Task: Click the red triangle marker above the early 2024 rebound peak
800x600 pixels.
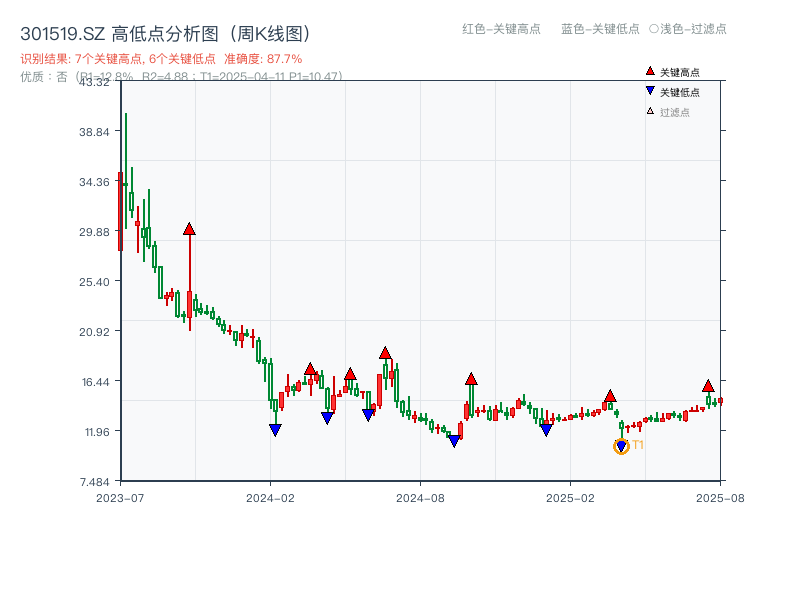Action: 310,371
